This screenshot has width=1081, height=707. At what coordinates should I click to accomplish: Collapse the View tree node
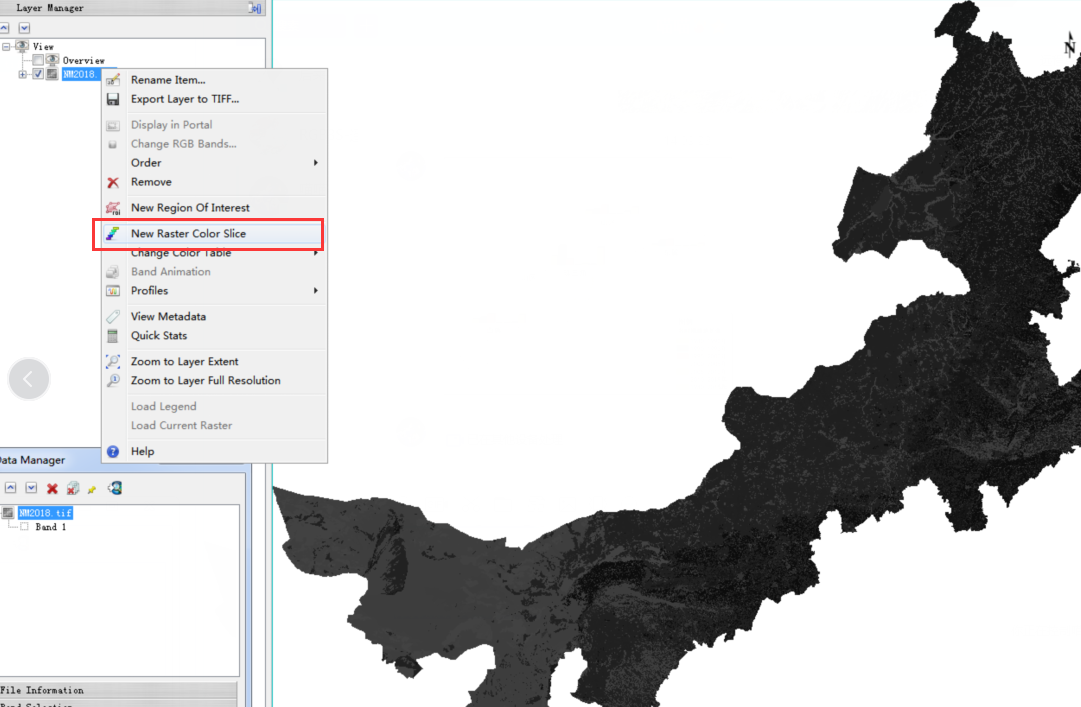pyautogui.click(x=6, y=47)
